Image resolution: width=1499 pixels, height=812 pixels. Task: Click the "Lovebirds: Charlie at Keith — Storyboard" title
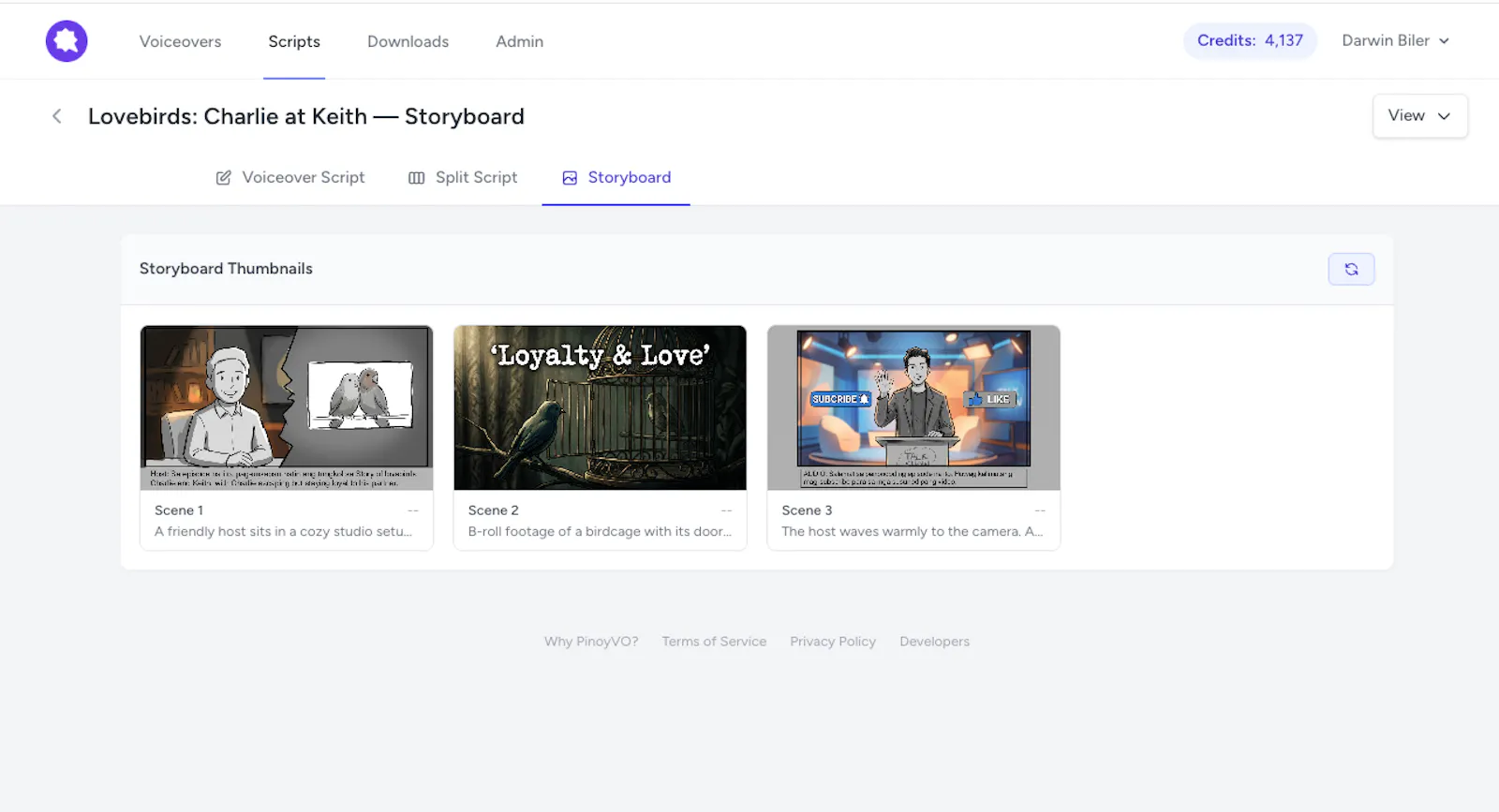[306, 116]
